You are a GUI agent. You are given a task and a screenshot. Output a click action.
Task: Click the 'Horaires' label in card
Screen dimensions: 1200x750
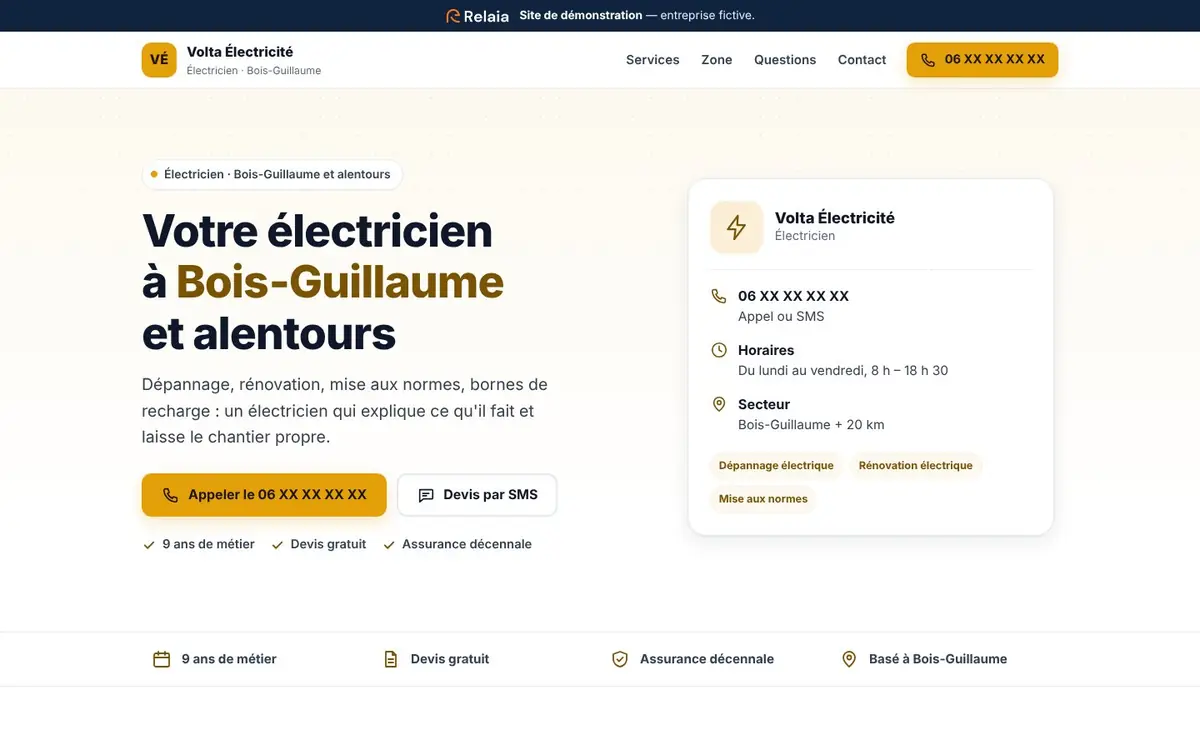click(x=766, y=350)
